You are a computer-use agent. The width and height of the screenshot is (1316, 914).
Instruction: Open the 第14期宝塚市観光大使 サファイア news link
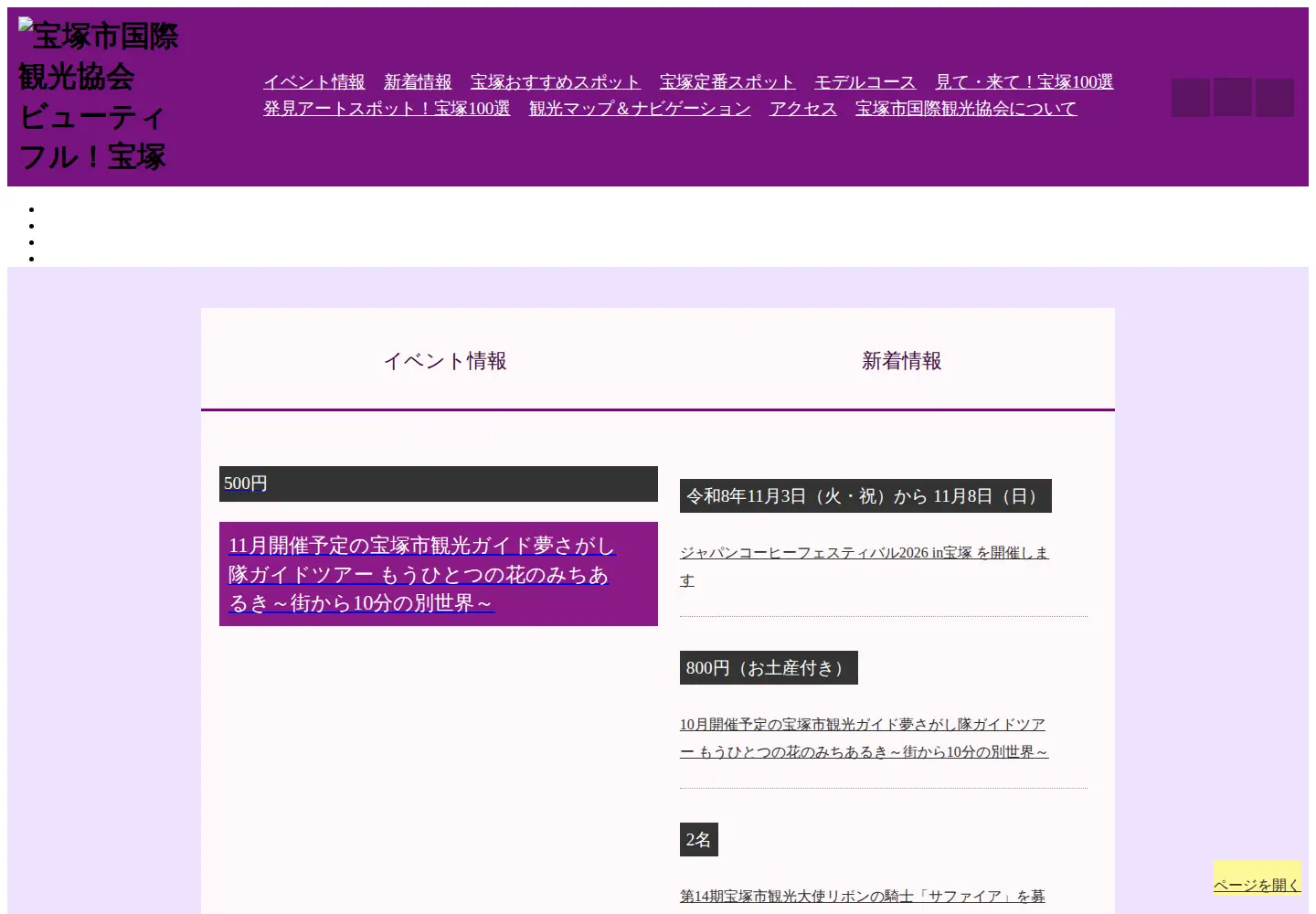pyautogui.click(x=863, y=897)
